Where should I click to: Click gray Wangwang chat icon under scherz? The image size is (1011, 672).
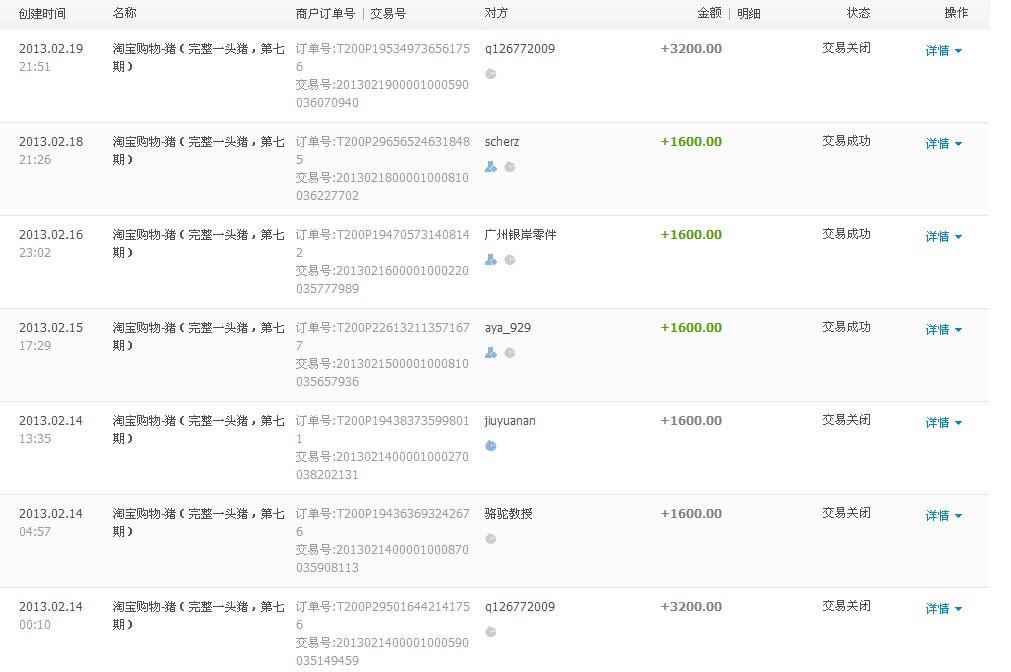point(510,167)
